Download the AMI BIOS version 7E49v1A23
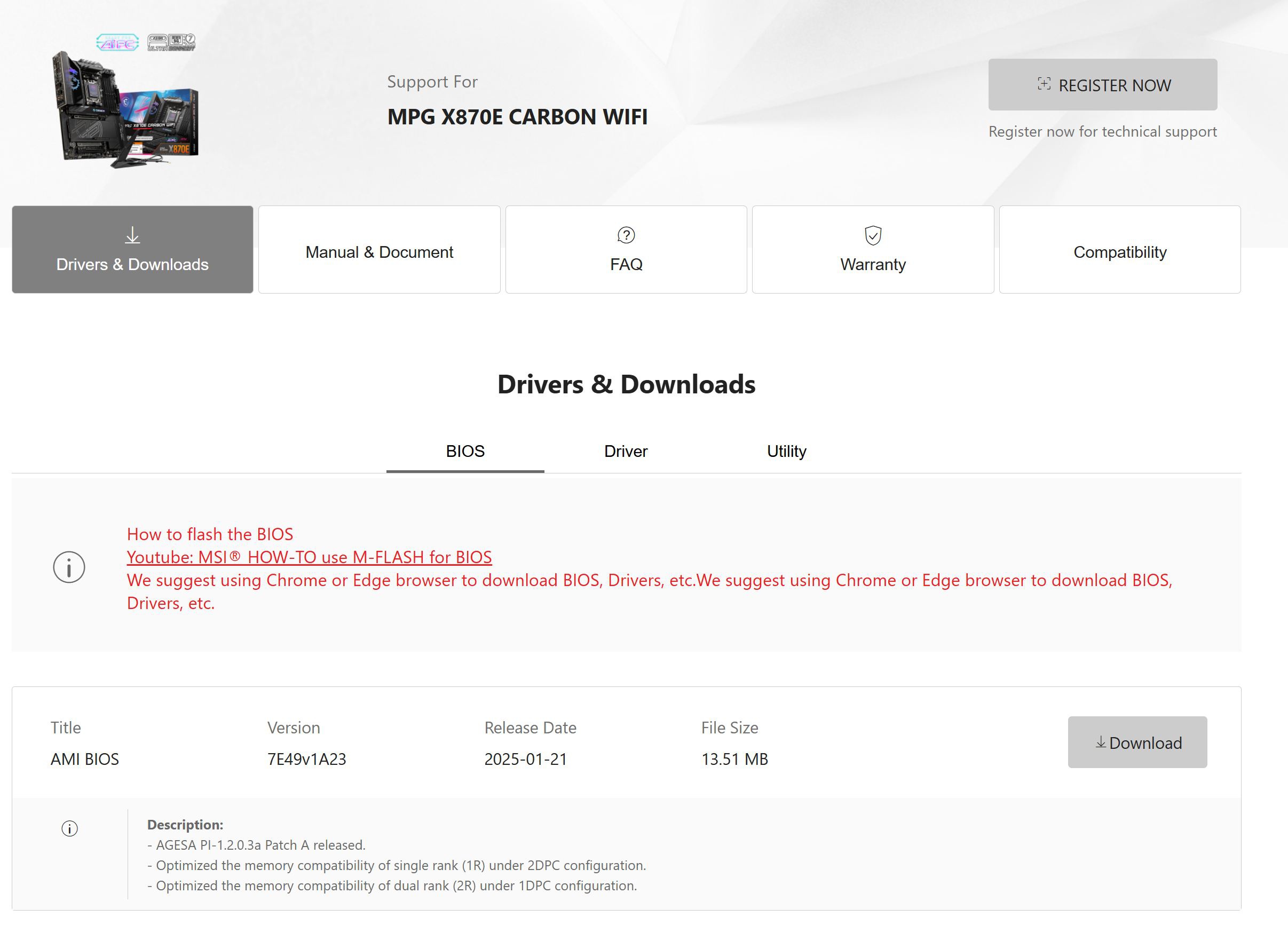Screen dimensions: 1288x925 pyautogui.click(x=1137, y=742)
